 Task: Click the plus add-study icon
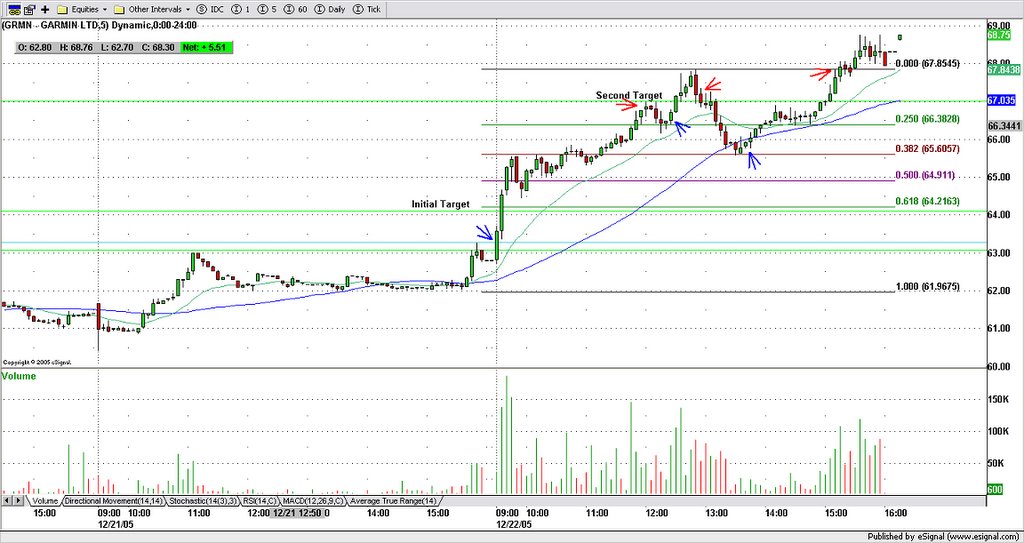[45, 10]
